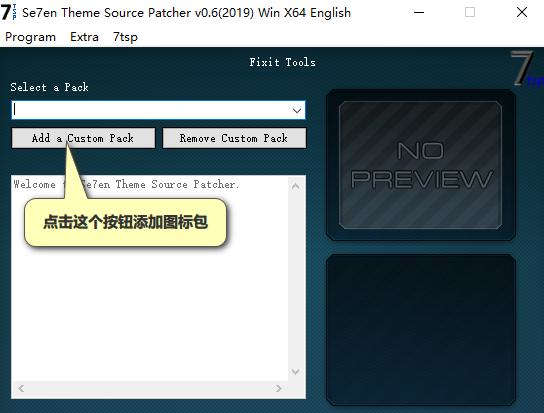This screenshot has height=413, width=544.
Task: Click the 7tsp app icon in title bar
Action: [9, 12]
